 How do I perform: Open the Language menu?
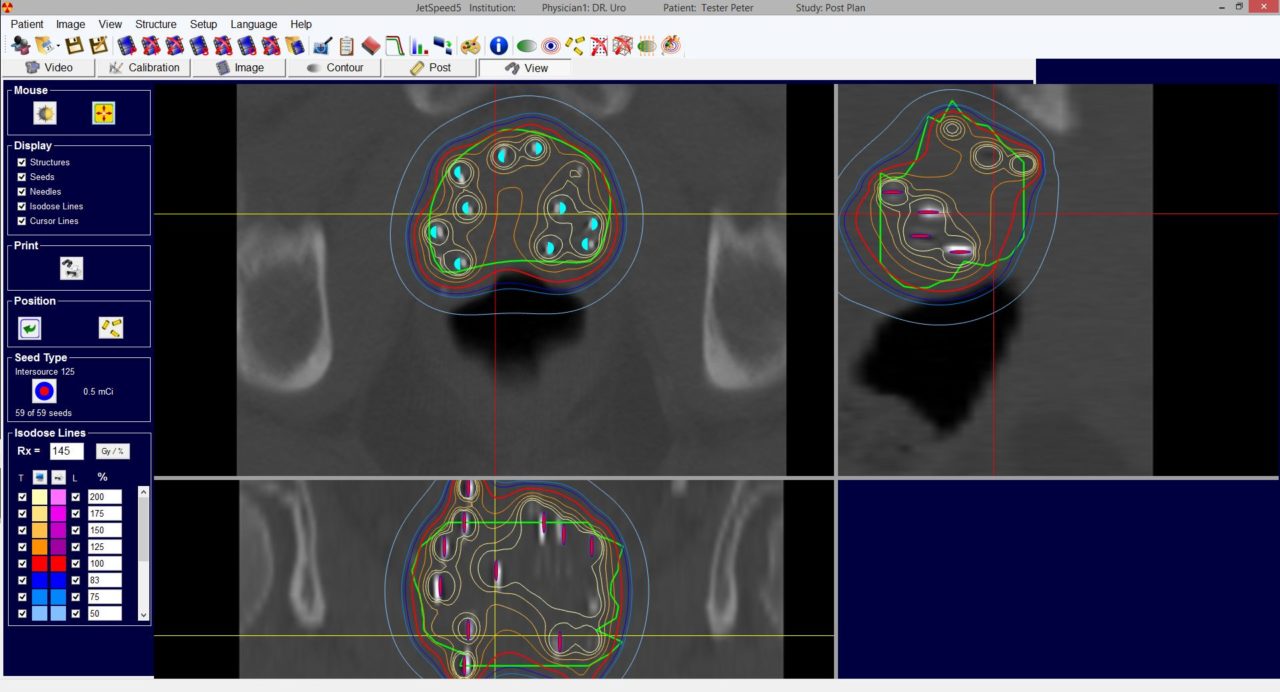pos(253,24)
